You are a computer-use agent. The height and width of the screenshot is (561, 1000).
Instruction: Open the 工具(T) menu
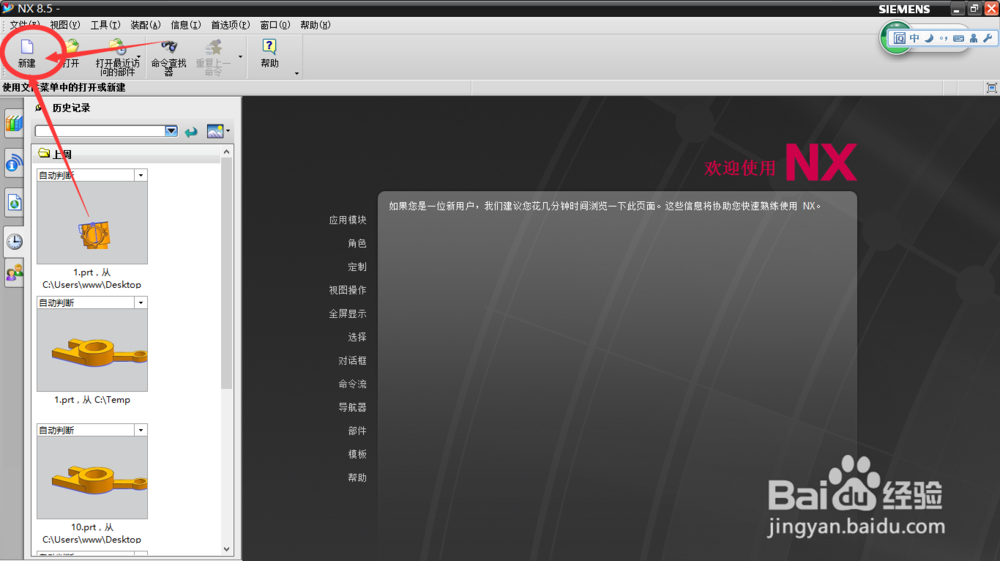click(105, 25)
